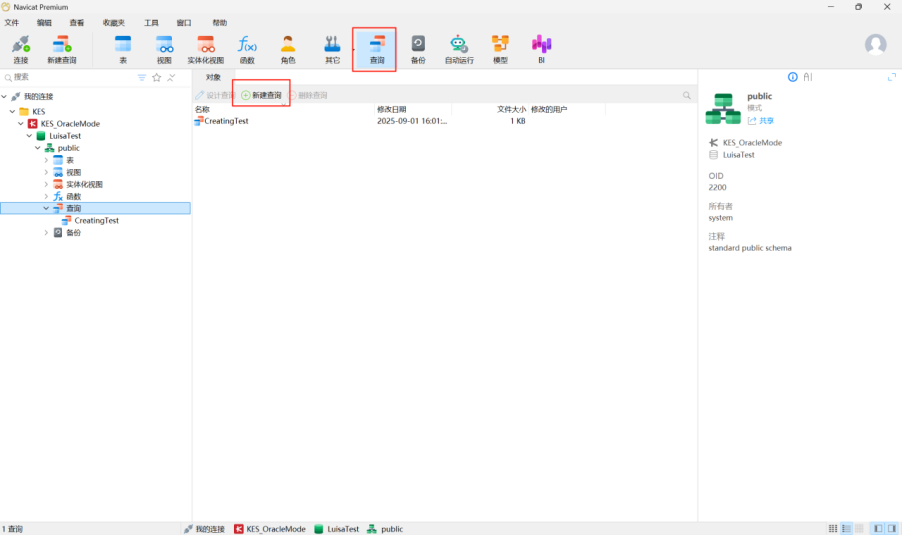Open the BI toolbar icon
This screenshot has width=903, height=535.
541,48
